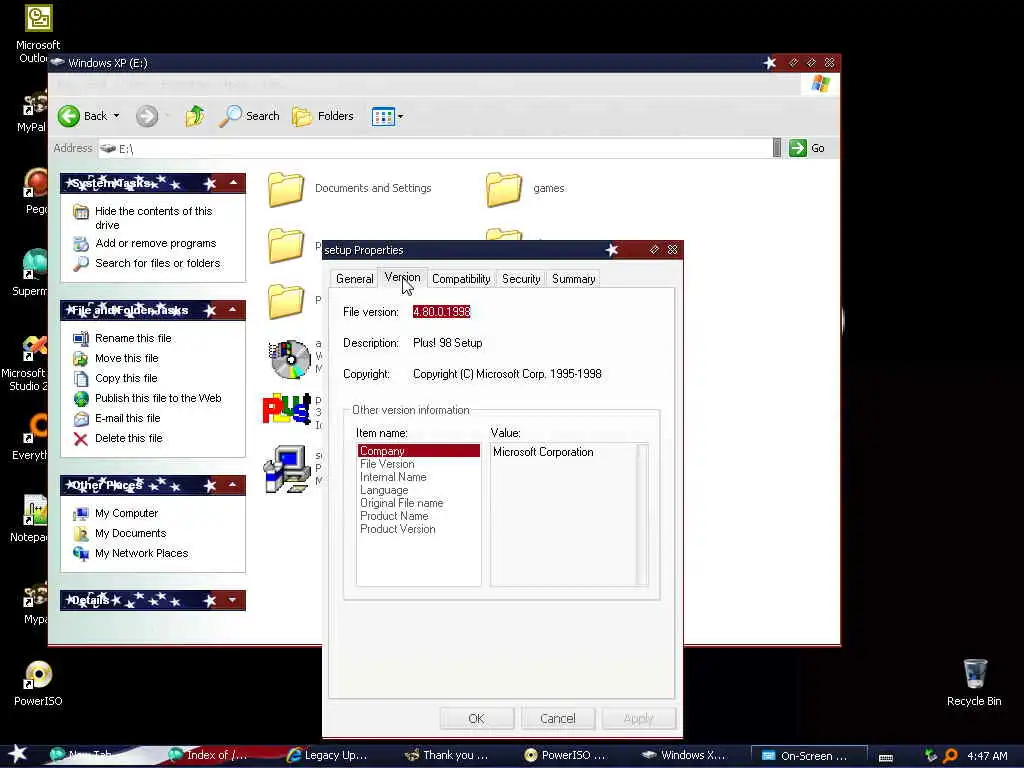
Task: Open the Security tab
Action: pos(521,279)
